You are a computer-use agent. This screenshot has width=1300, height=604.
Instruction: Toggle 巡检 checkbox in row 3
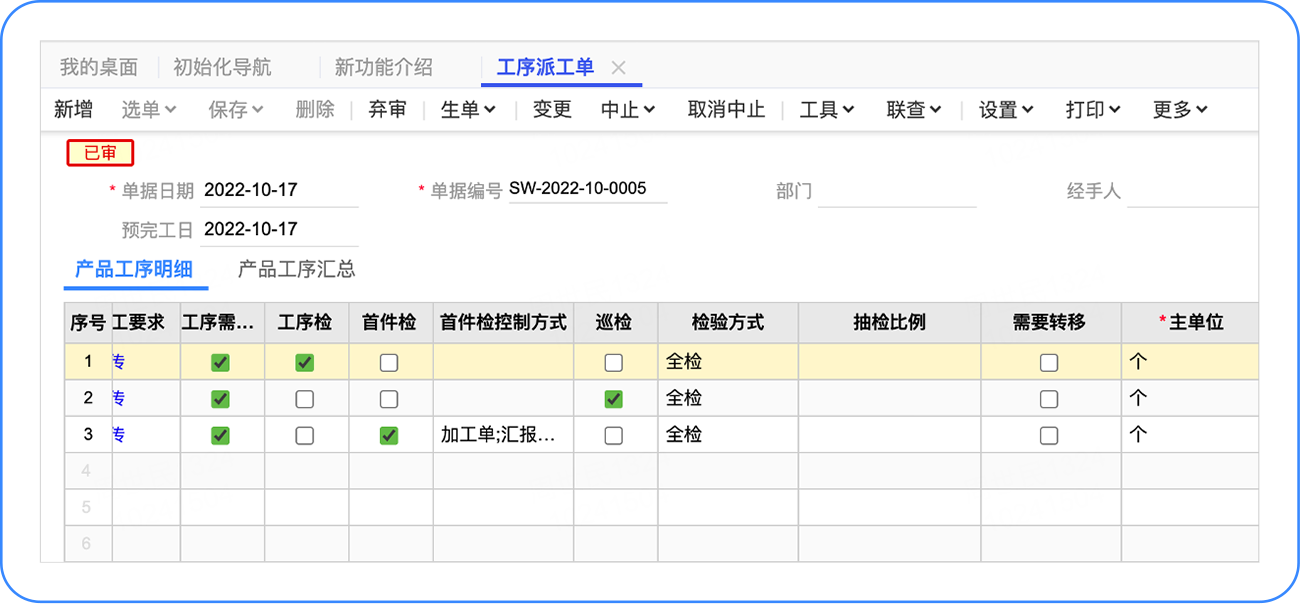click(x=614, y=436)
